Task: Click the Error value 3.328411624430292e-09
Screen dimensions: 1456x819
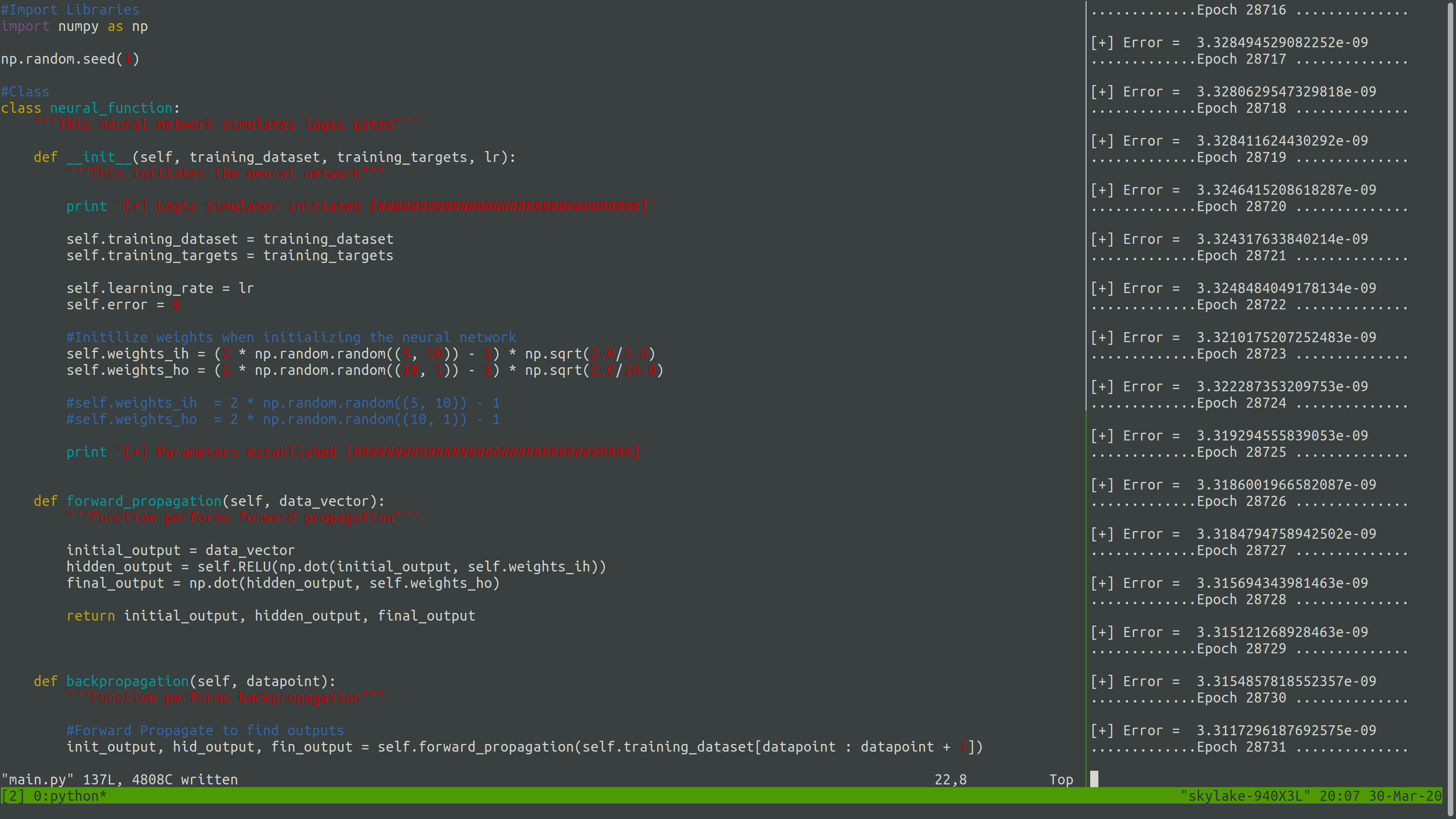Action: pyautogui.click(x=1283, y=141)
